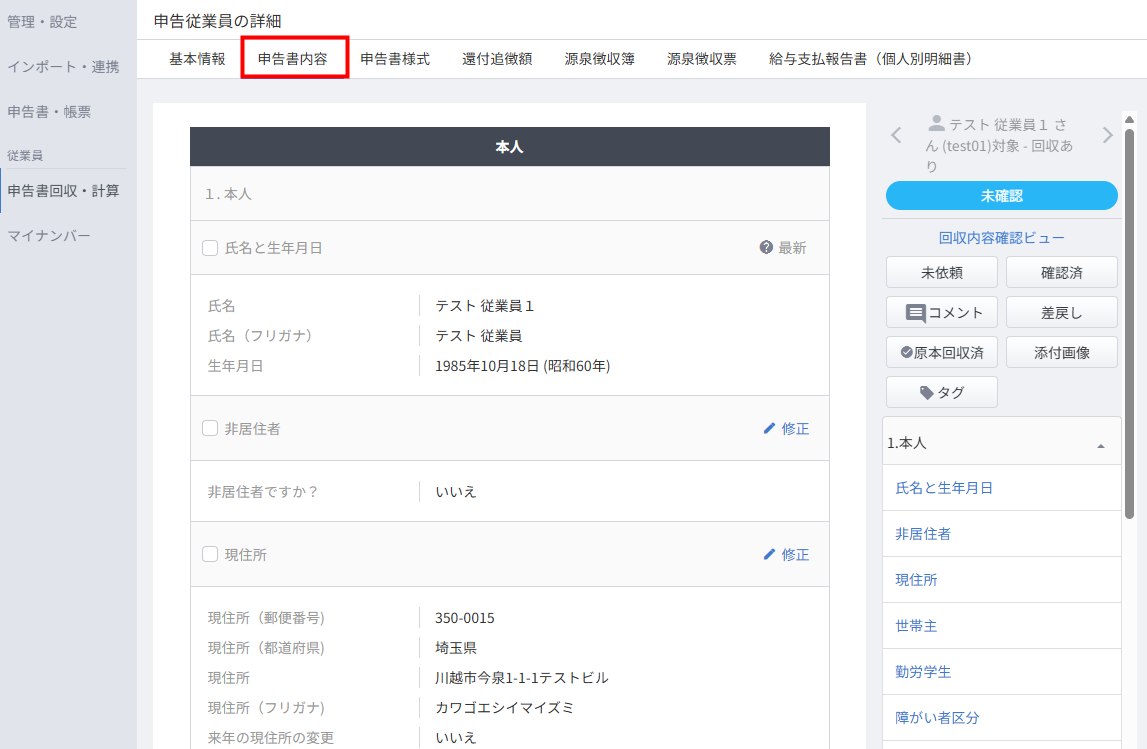Click the pencil icon in 非居住者 row
The image size is (1147, 749).
pos(769,429)
